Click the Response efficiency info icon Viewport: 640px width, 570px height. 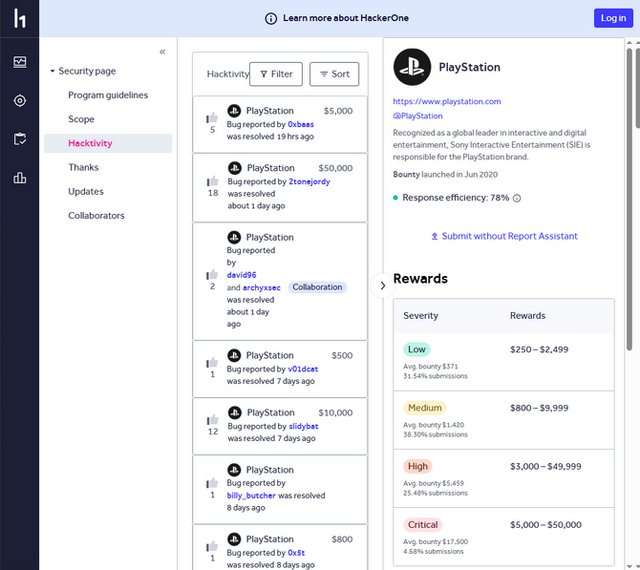tap(517, 198)
